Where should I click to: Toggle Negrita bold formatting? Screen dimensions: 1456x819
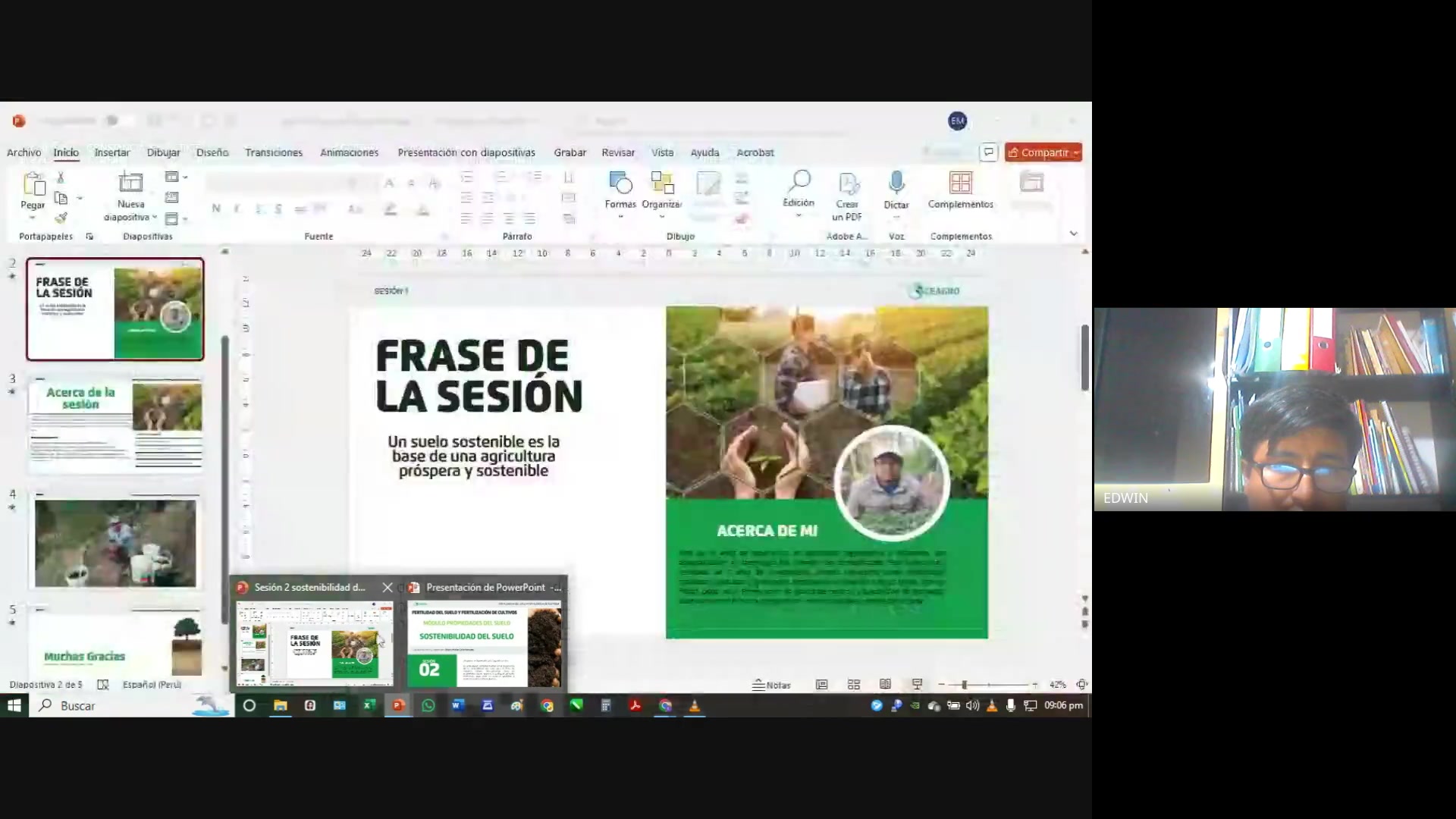tap(216, 209)
